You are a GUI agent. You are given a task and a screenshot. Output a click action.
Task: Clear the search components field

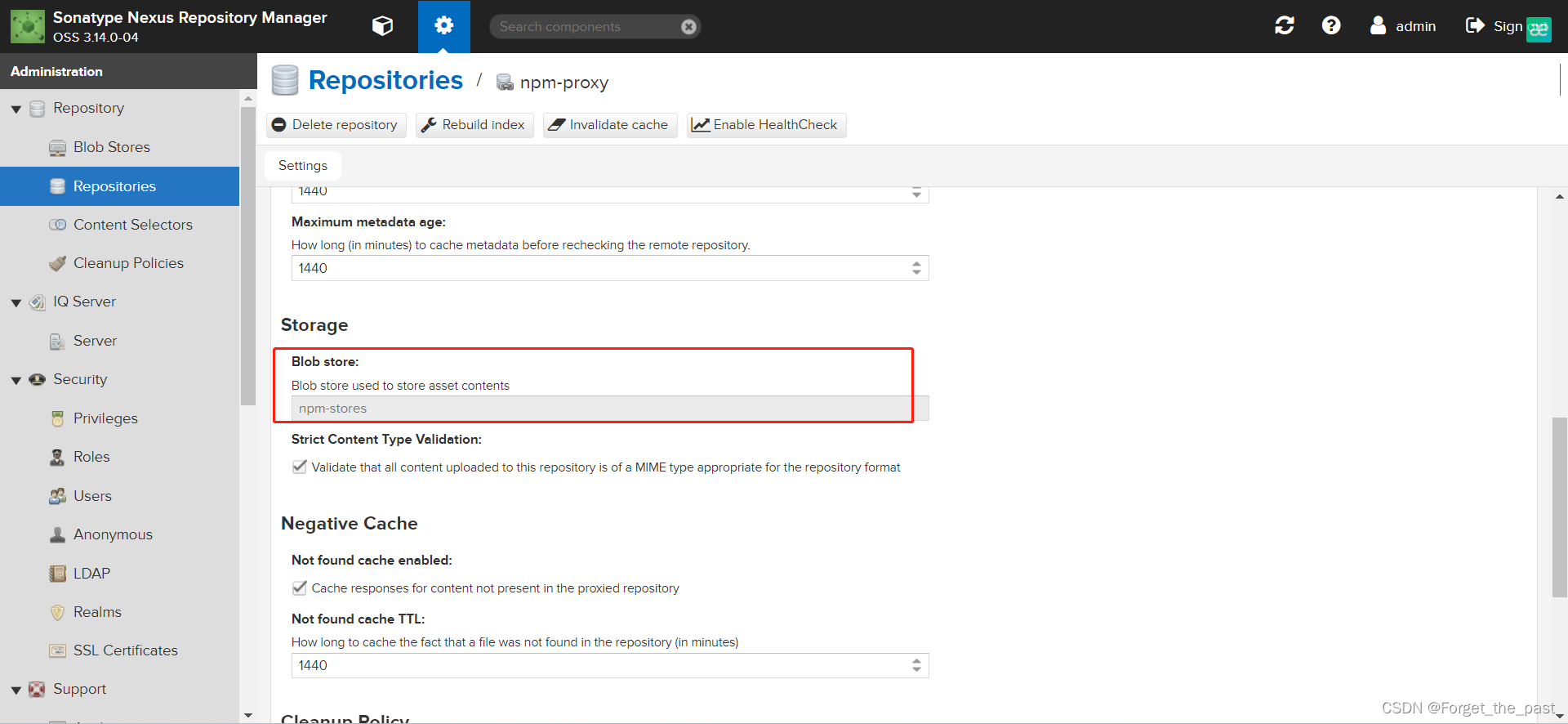click(x=688, y=27)
